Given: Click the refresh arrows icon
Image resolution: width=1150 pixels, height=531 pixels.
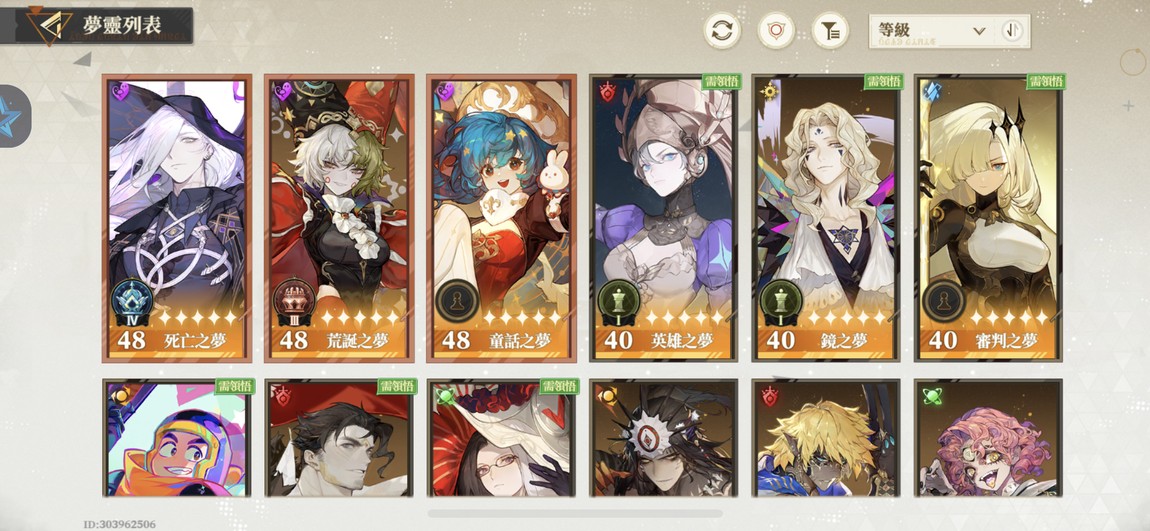Looking at the screenshot, I should point(722,31).
